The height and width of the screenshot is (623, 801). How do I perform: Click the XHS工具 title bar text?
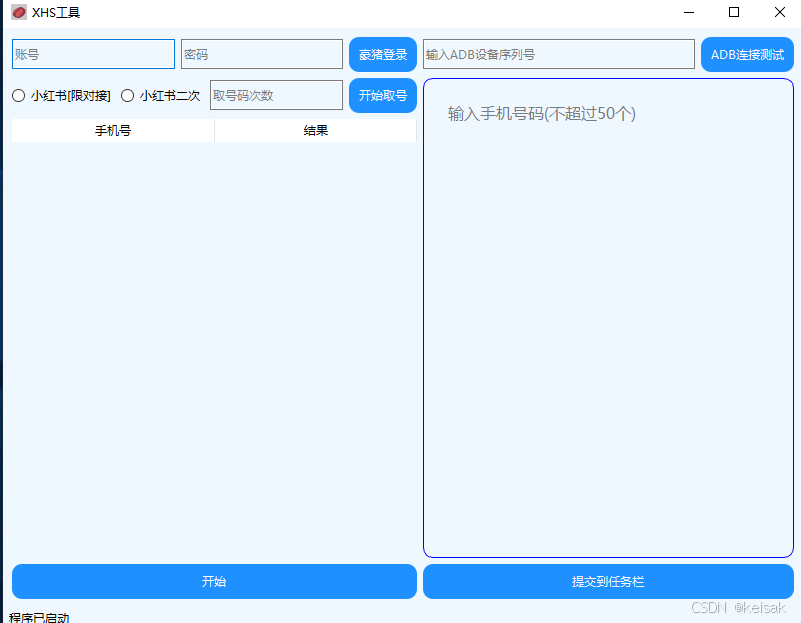pyautogui.click(x=57, y=12)
